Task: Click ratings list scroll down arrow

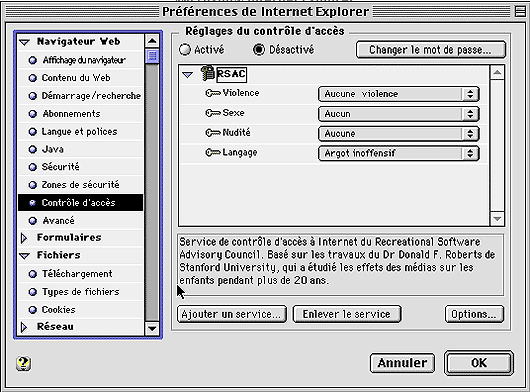Action: point(497,219)
